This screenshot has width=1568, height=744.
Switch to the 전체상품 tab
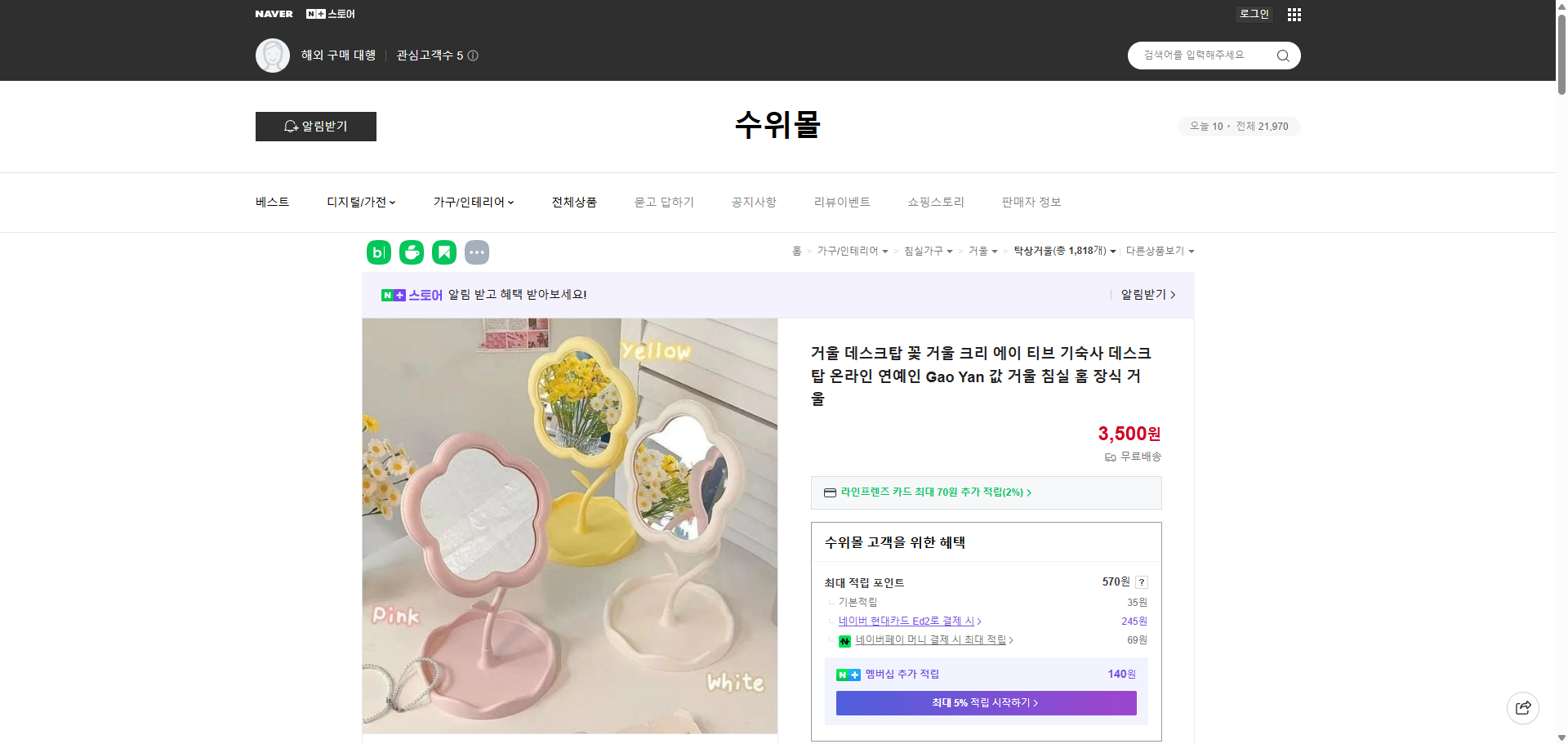574,202
